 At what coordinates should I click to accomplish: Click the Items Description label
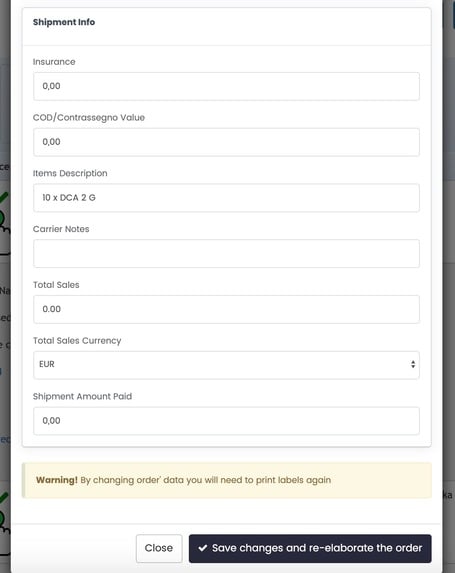pyautogui.click(x=70, y=173)
